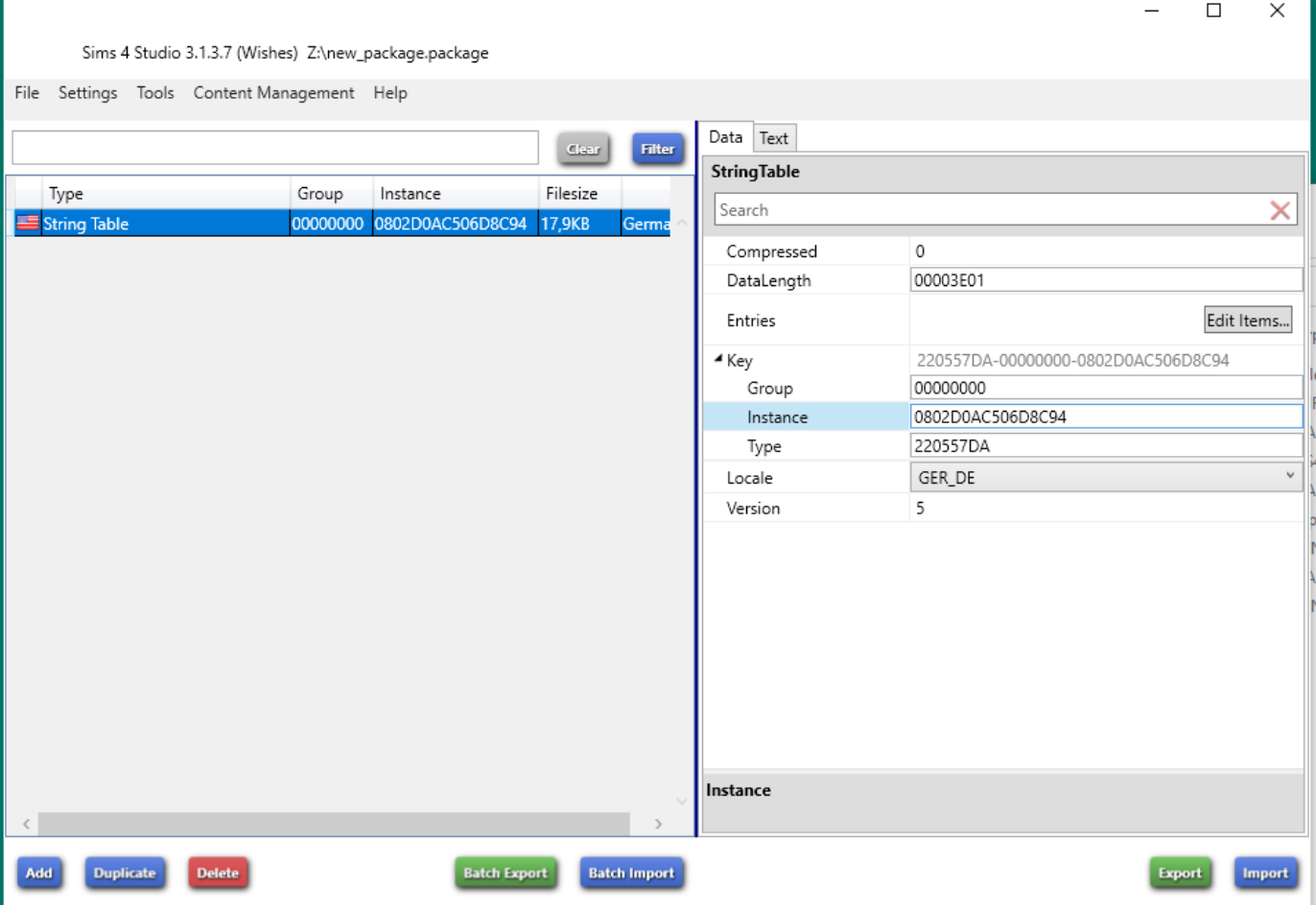Switch to the Text tab
The width and height of the screenshot is (1316, 905).
[774, 138]
